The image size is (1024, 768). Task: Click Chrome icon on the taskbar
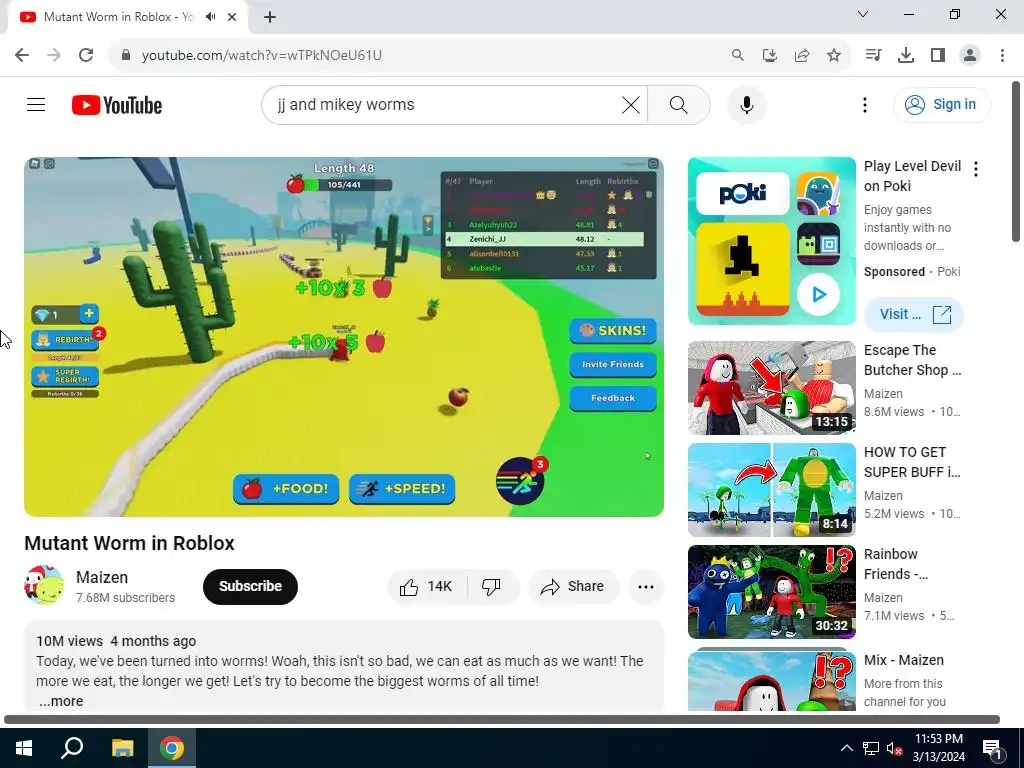172,748
